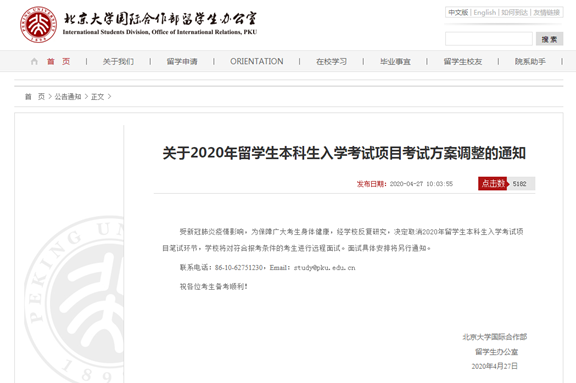The width and height of the screenshot is (576, 383).
Task: Open the 院系助手 menu item
Action: tap(530, 61)
